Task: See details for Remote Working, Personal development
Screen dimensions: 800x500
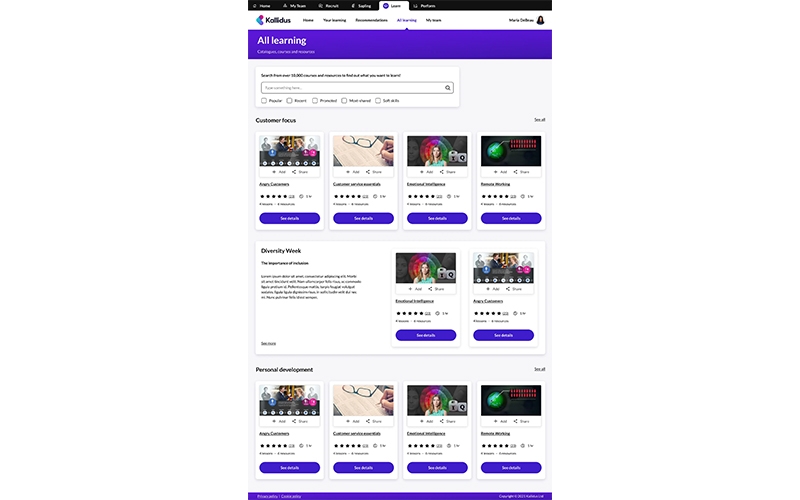Action: click(x=511, y=467)
